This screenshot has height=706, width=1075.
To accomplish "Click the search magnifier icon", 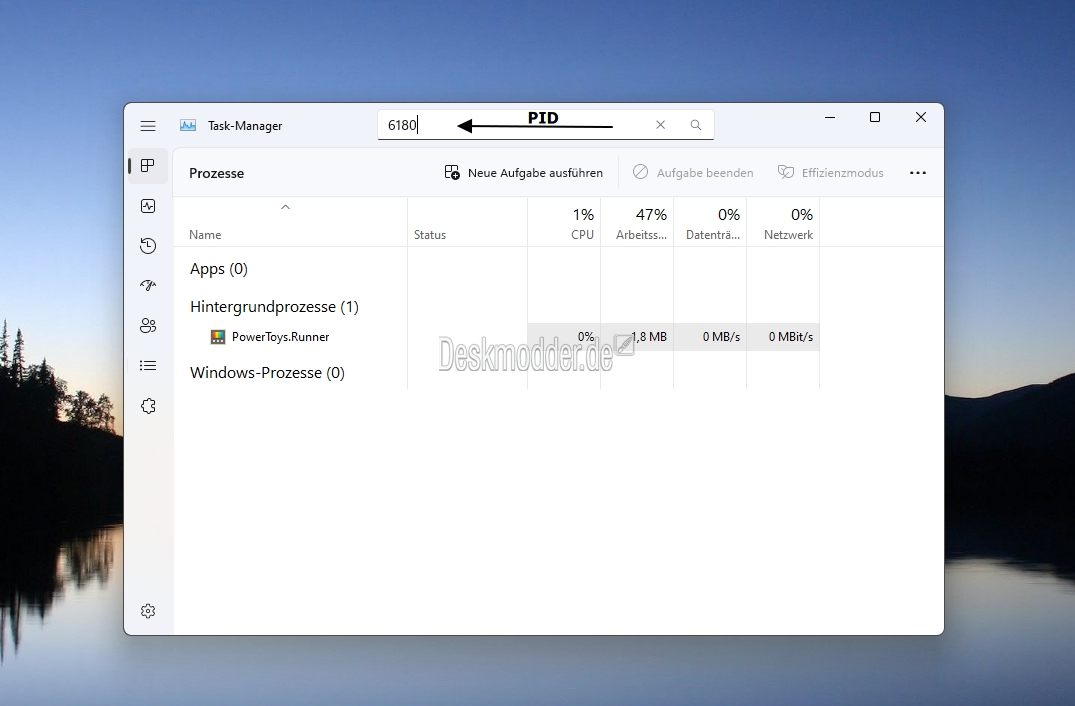I will (696, 125).
